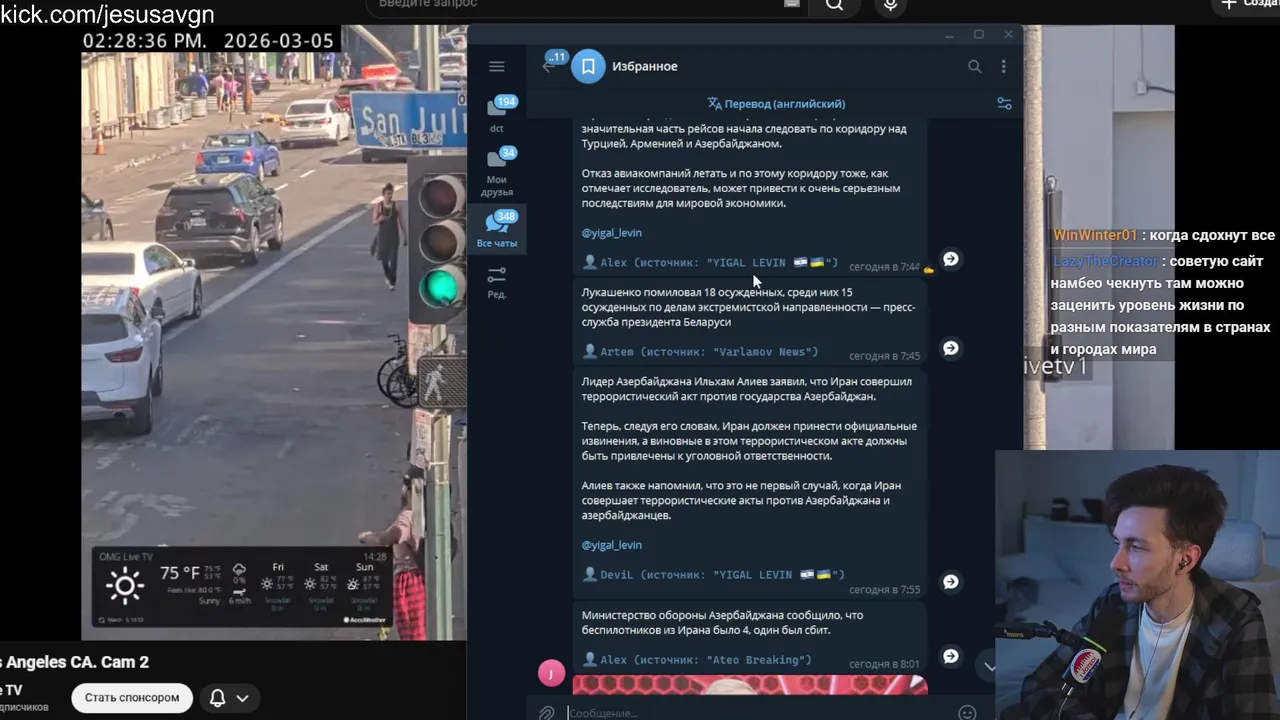
Task: Open translation settings icon in translate bar
Action: click(1004, 104)
